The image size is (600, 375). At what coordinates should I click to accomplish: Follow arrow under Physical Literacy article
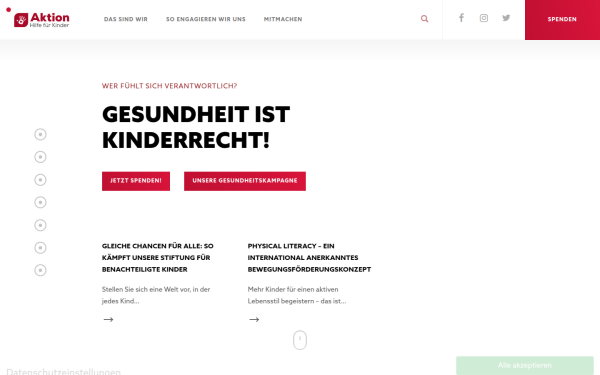pos(254,319)
